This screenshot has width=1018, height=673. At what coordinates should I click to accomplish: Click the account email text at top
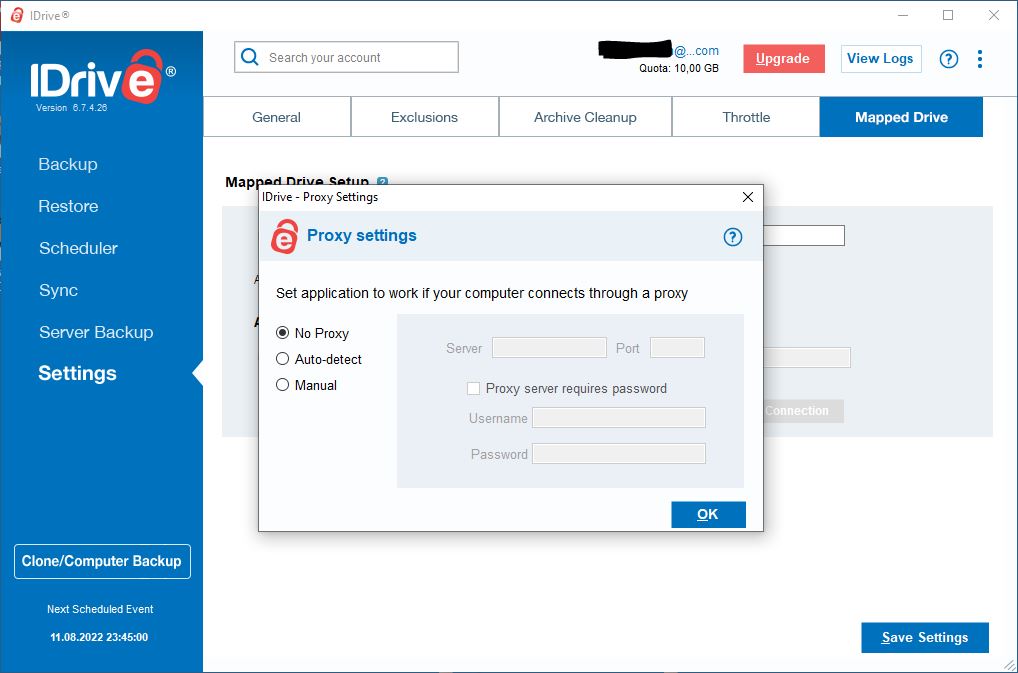tap(658, 50)
